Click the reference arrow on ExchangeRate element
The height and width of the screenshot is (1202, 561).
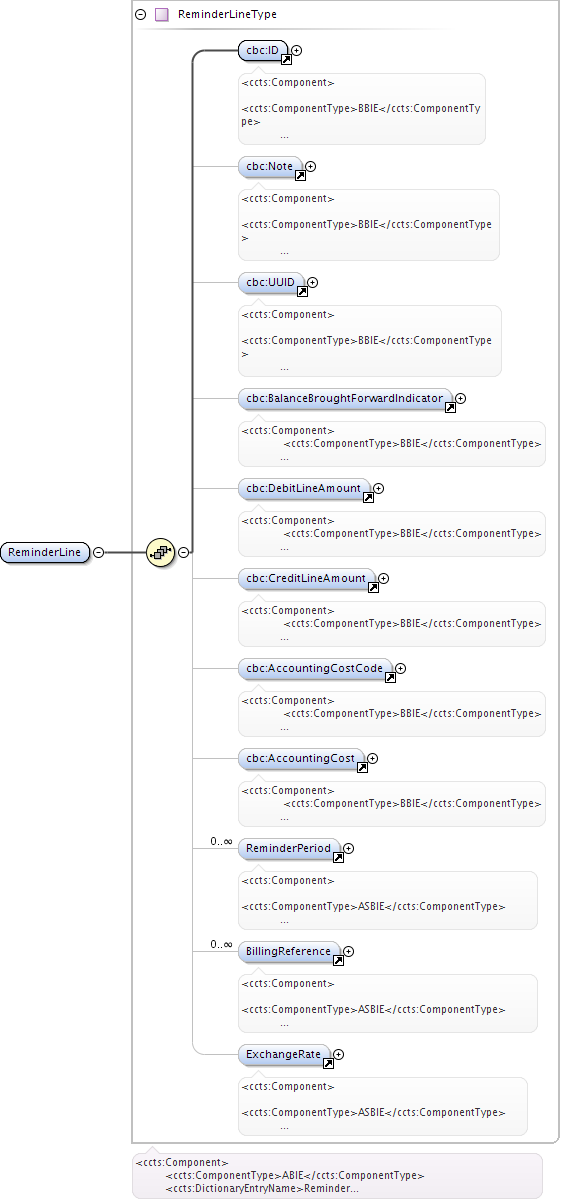tap(328, 1063)
